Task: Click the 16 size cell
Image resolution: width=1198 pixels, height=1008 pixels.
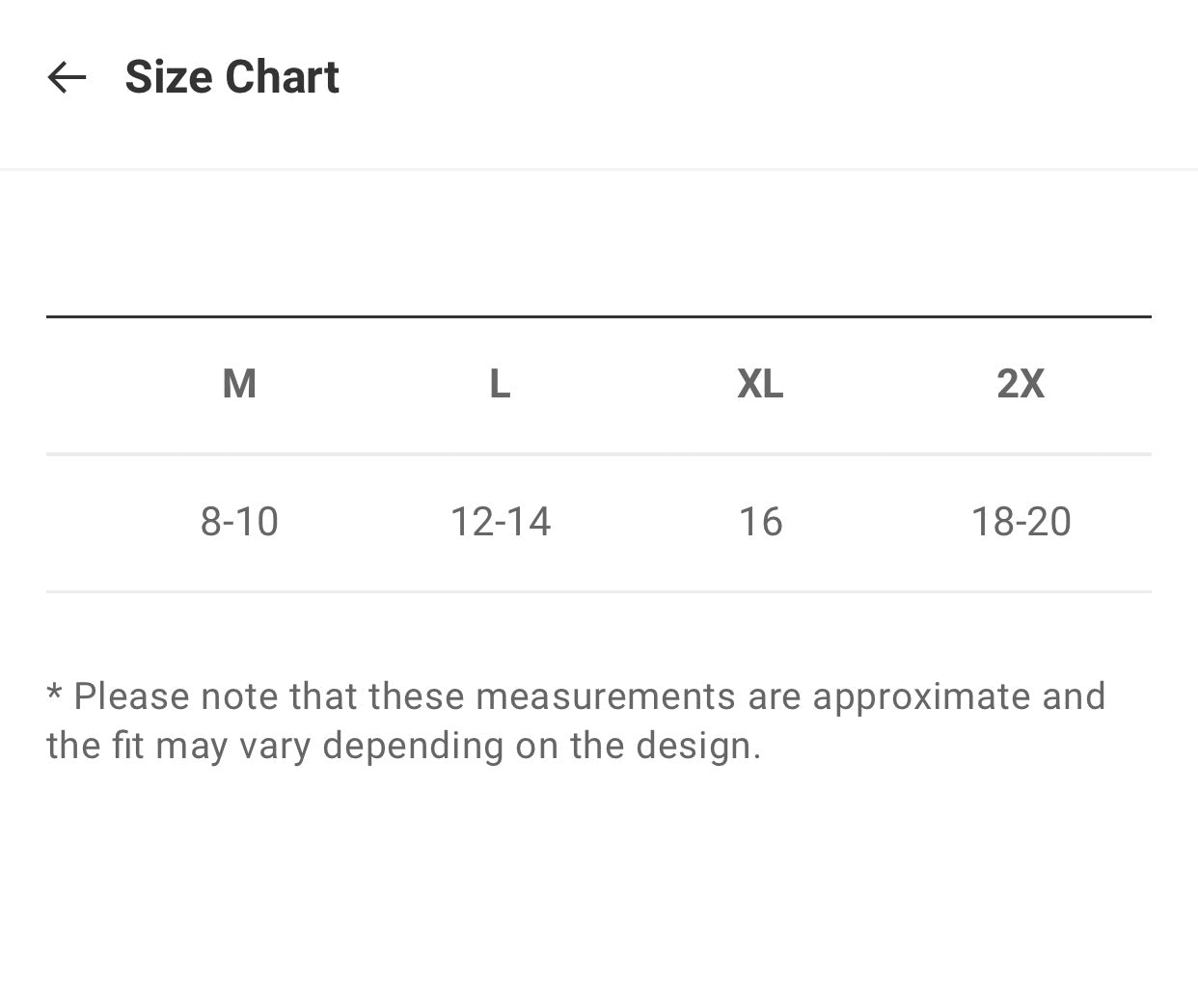Action: tap(760, 521)
